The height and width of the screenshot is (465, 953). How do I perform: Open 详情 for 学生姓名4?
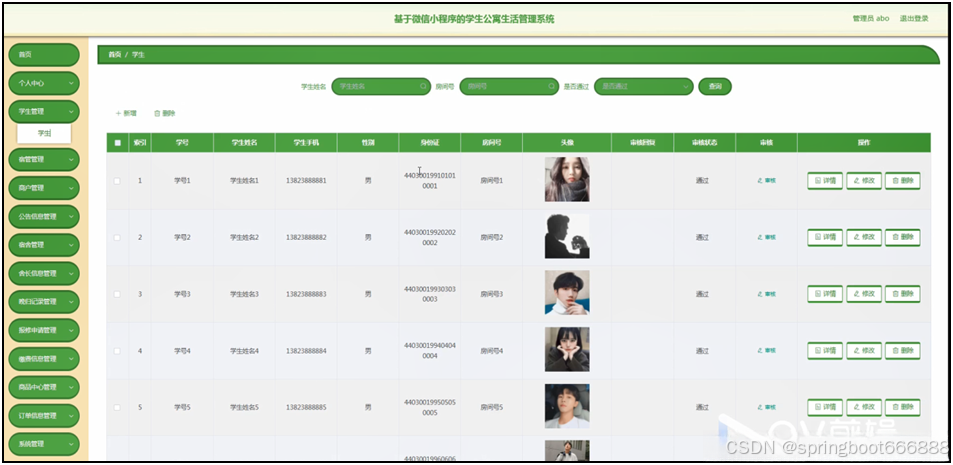(x=825, y=351)
